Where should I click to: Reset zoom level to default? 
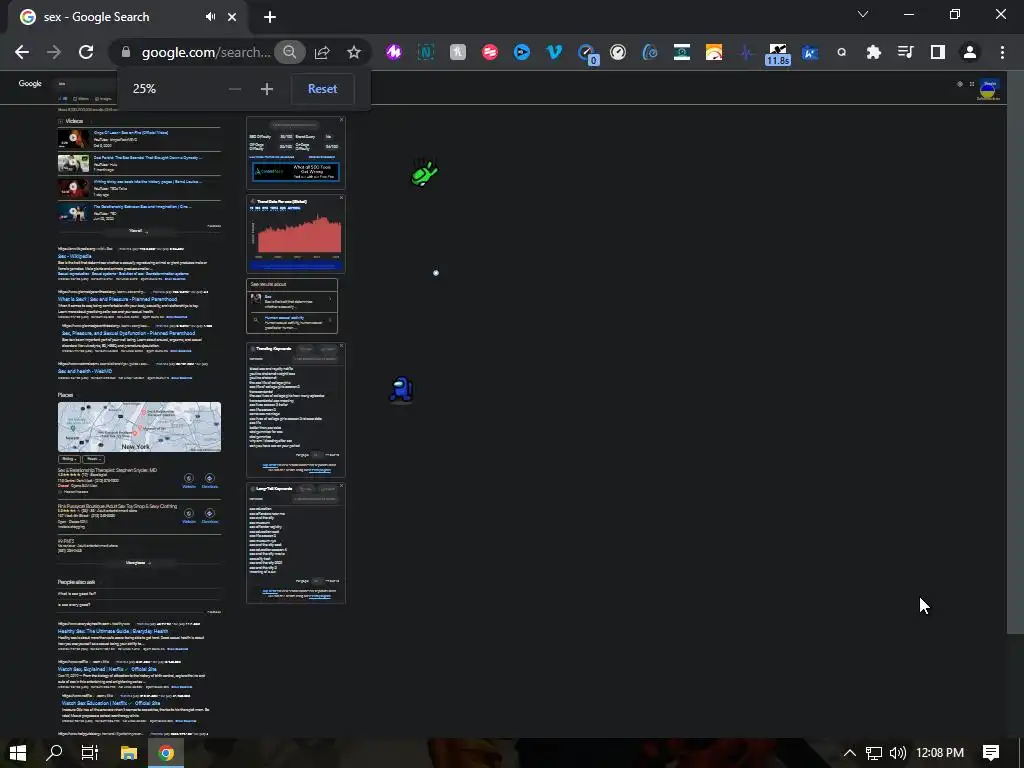(323, 89)
